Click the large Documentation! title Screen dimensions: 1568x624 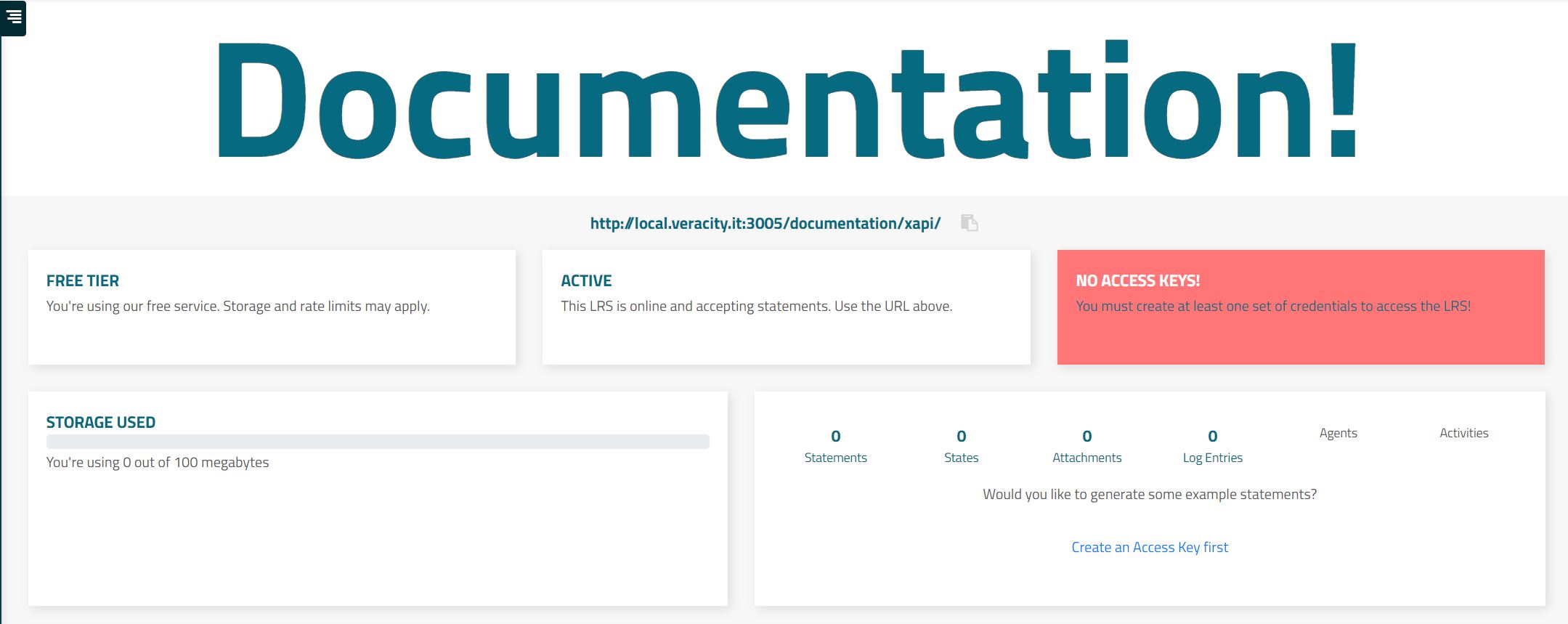tap(786, 100)
